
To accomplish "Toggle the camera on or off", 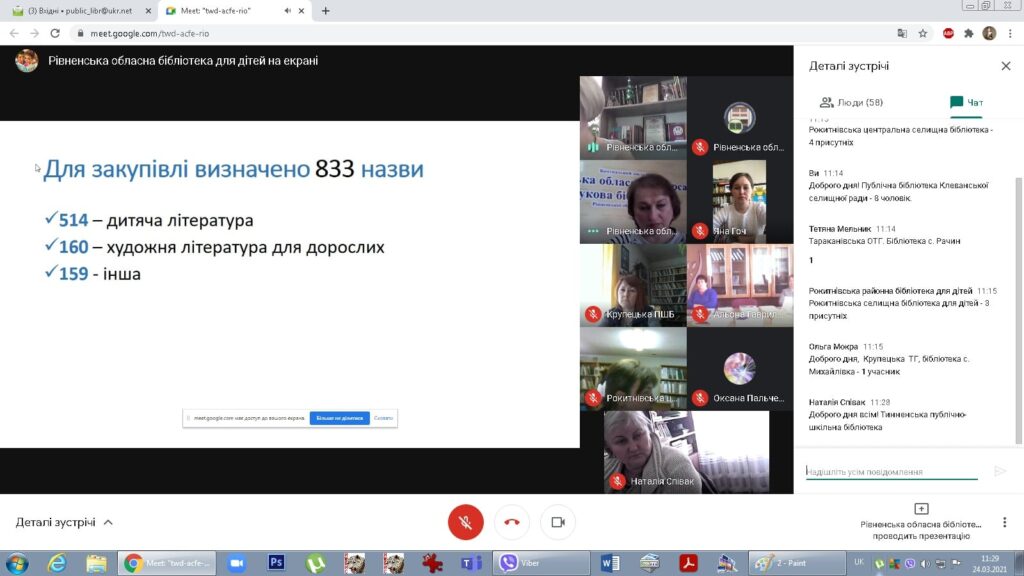I will pos(558,522).
